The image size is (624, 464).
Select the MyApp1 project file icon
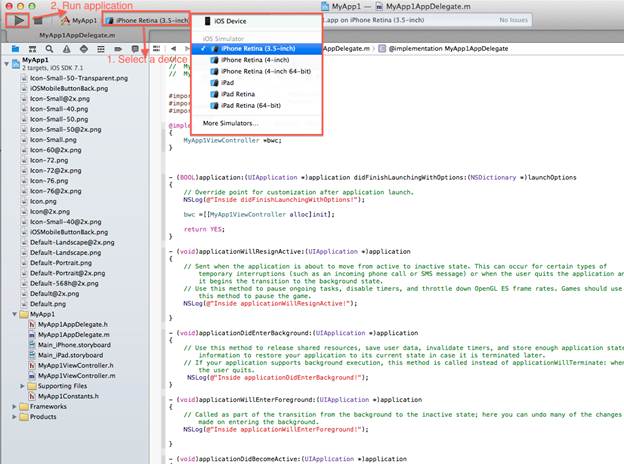tap(16, 63)
